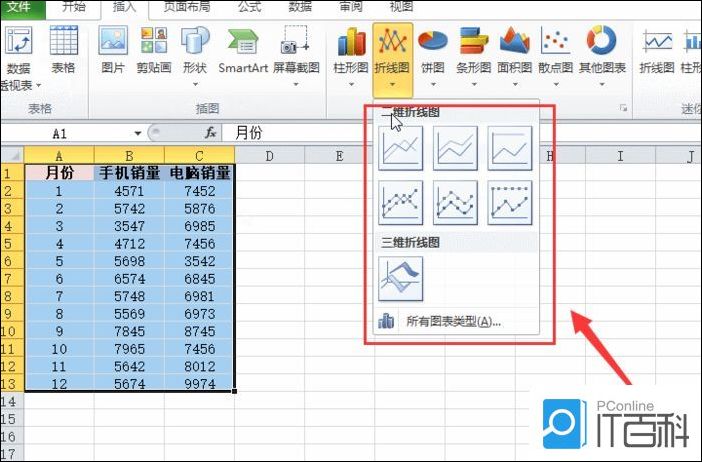The width and height of the screenshot is (702, 462).
Task: Select Column chart (柱形图) icon
Action: click(351, 42)
